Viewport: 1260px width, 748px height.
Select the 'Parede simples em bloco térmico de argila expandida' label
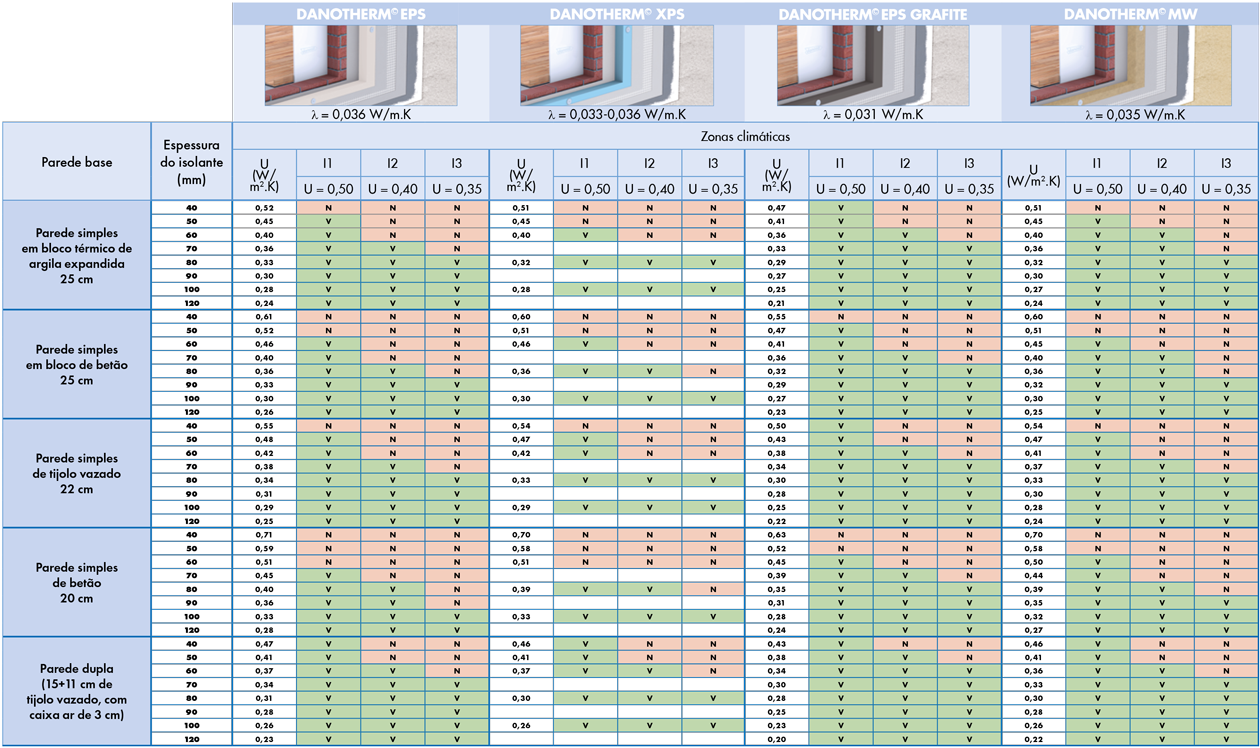[77, 256]
